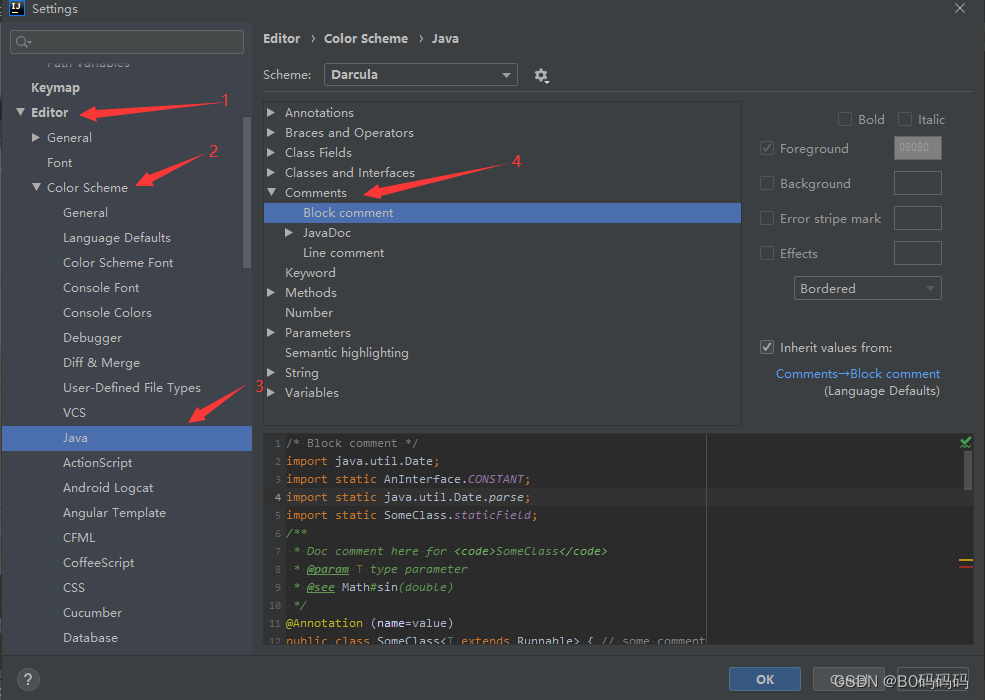
Task: Expand Braces and Operators category
Action: coord(271,133)
